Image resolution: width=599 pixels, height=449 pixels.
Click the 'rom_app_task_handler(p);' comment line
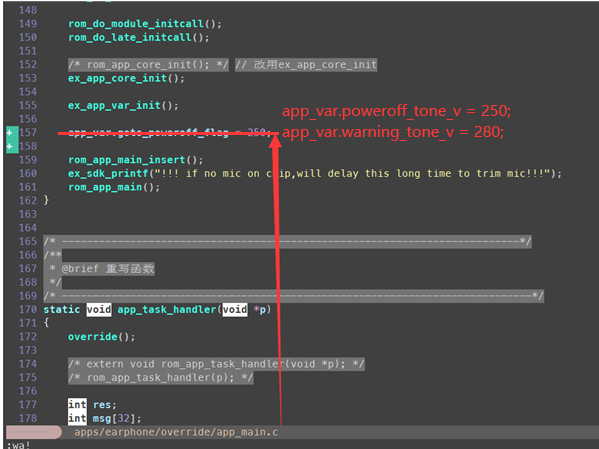160,378
